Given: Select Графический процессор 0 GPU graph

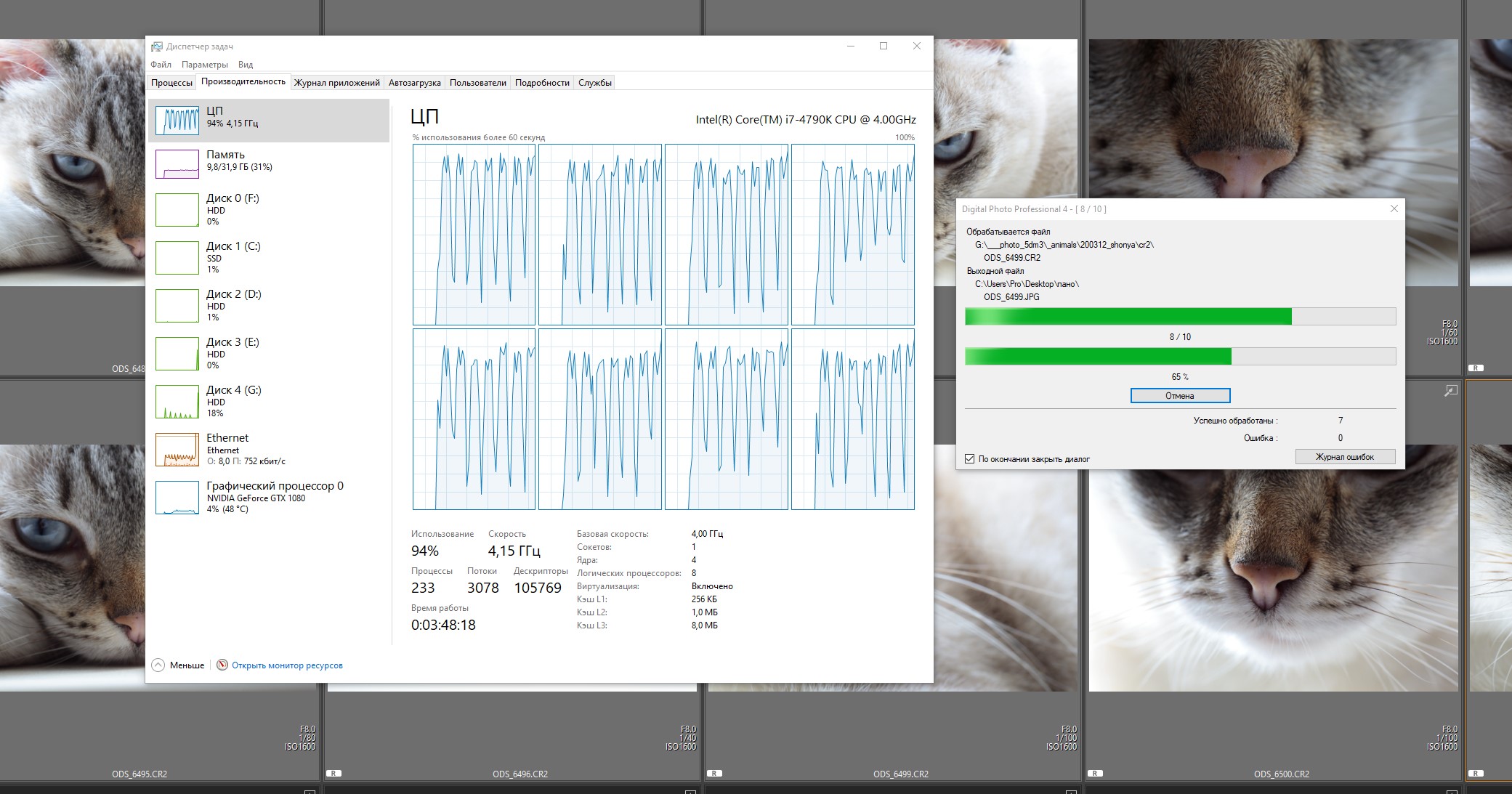Looking at the screenshot, I should [x=177, y=498].
